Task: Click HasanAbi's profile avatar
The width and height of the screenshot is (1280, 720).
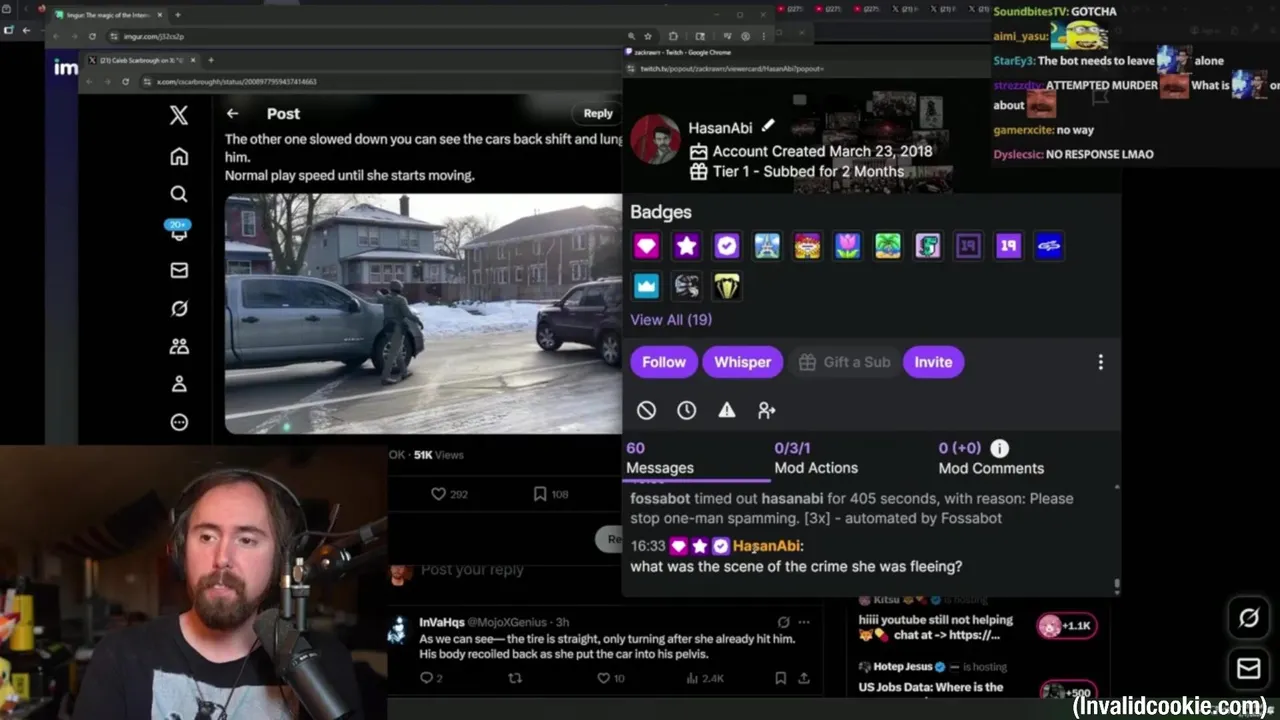Action: pos(655,140)
